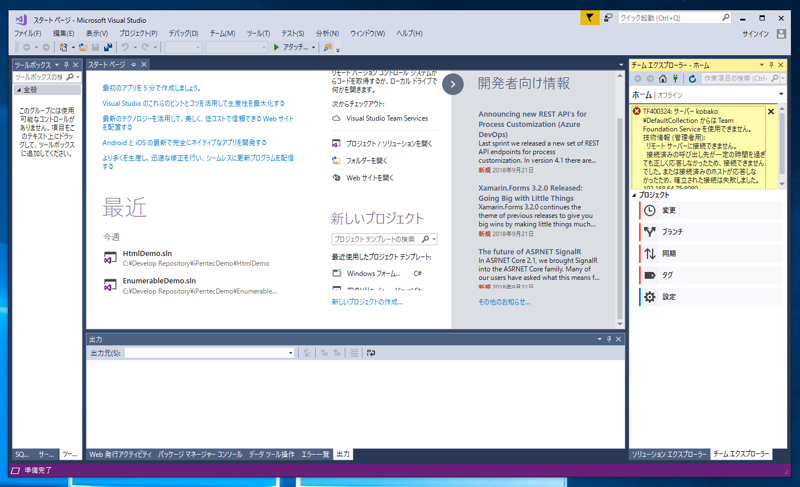Toggle word wrap icon in Output toolbar
The width and height of the screenshot is (800, 487).
tap(371, 353)
